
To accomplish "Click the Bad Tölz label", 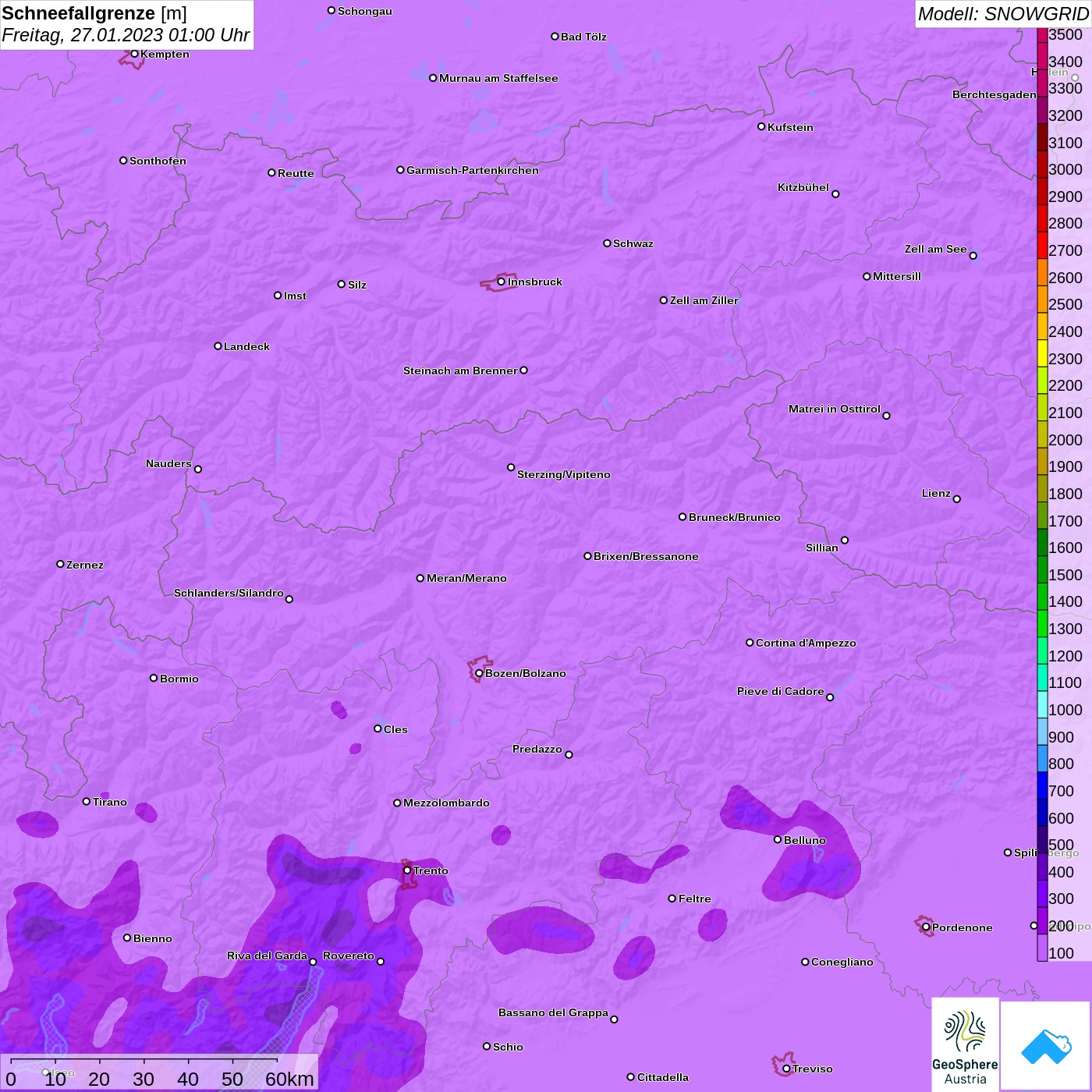I will (583, 37).
